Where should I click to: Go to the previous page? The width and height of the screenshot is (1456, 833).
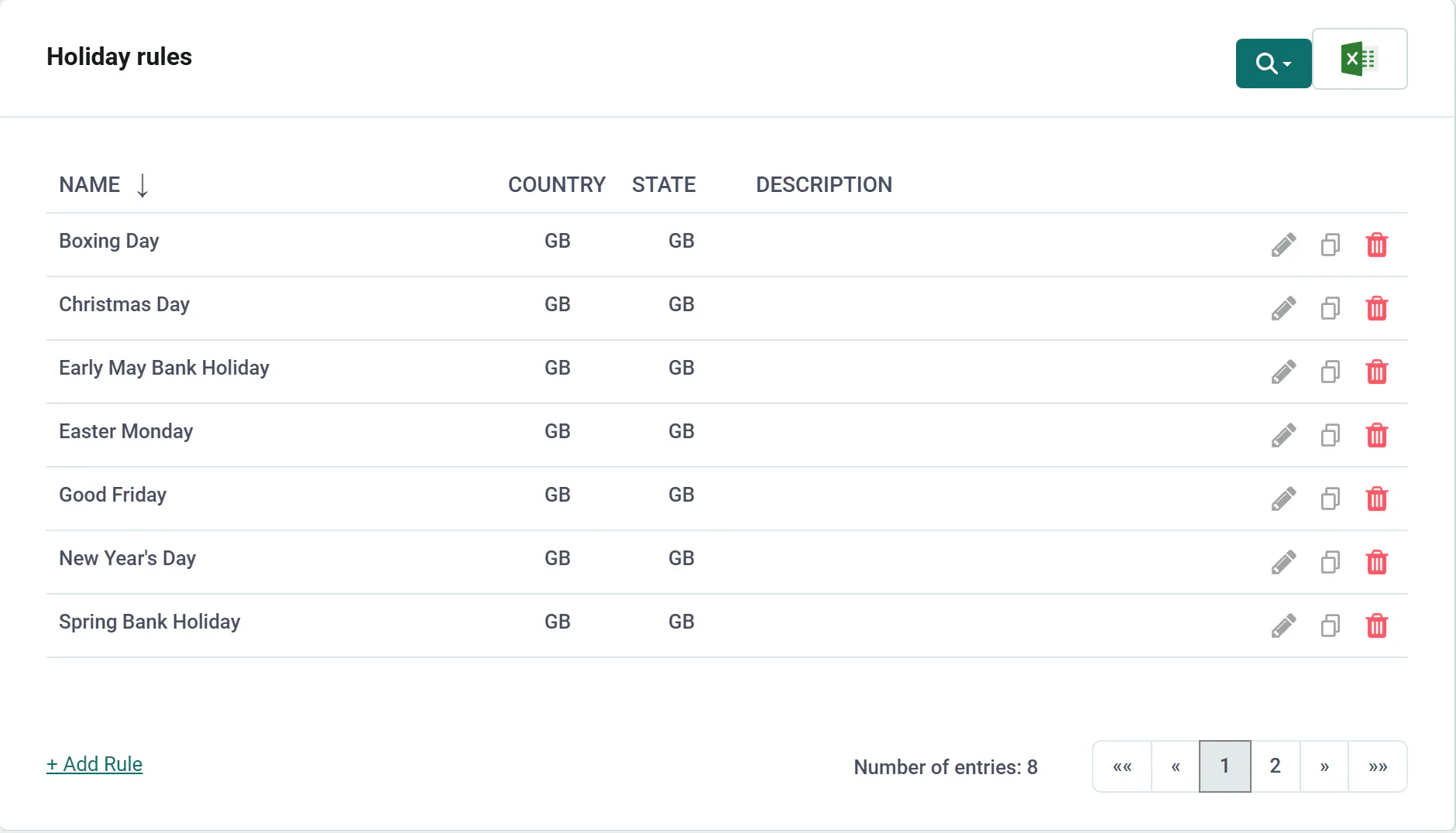tap(1176, 766)
